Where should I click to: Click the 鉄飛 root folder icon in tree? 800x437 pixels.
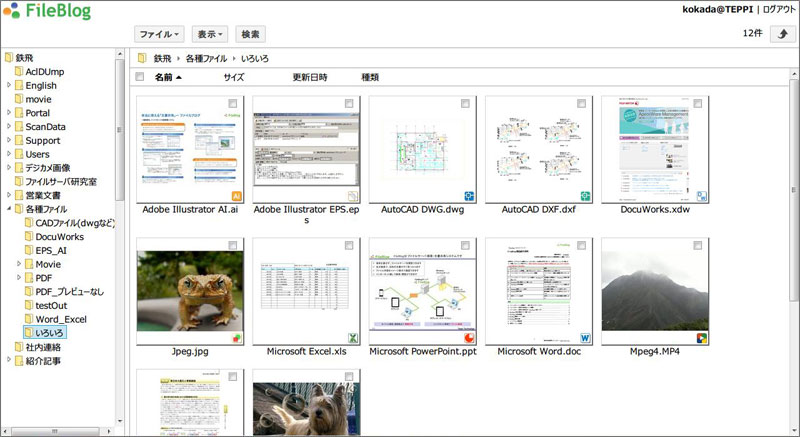click(x=9, y=58)
